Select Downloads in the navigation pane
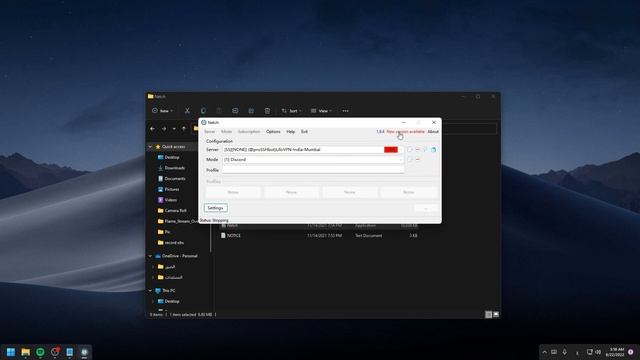Screen dimensions: 640x360 pyautogui.click(x=175, y=168)
